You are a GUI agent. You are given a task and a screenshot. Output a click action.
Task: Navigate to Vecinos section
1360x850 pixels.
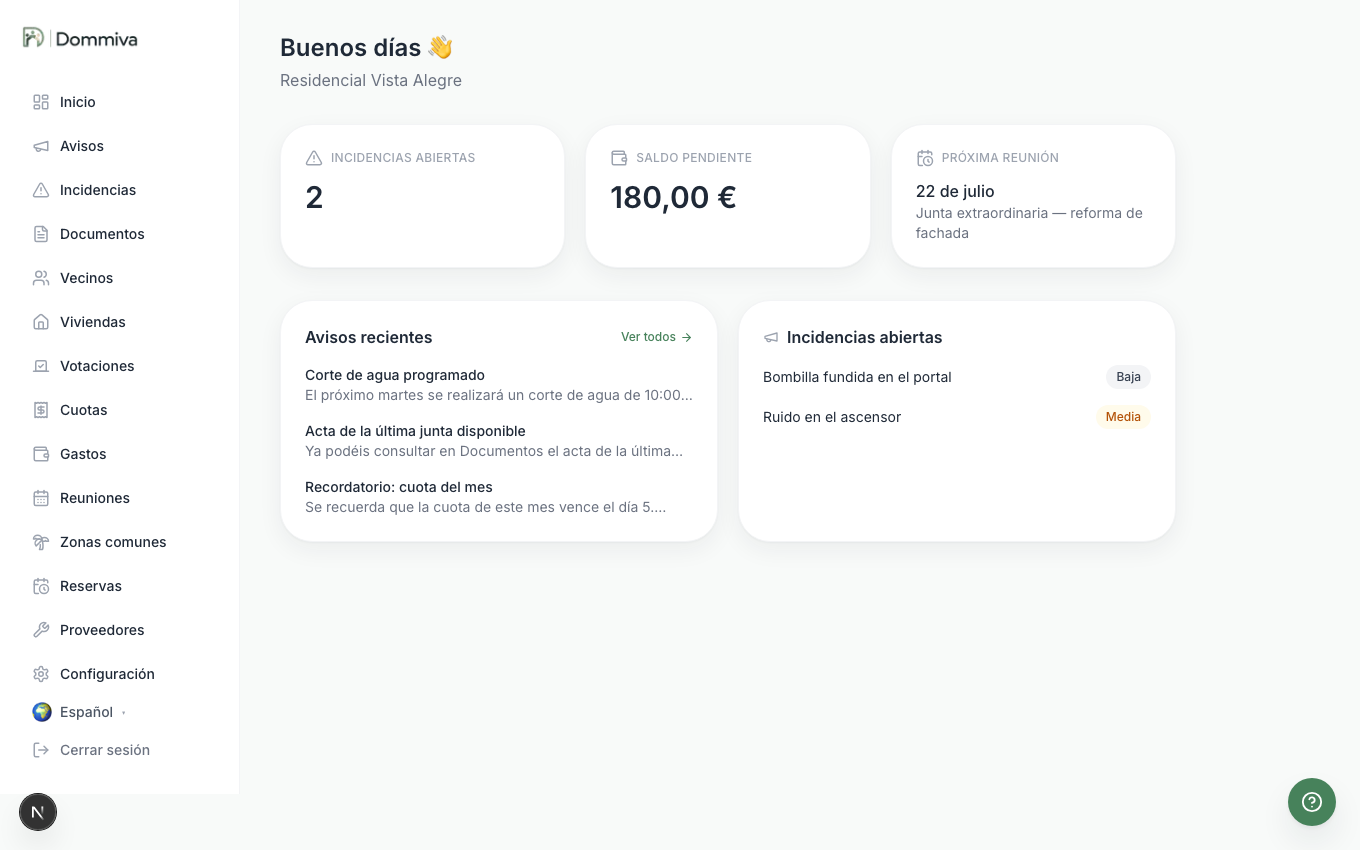(x=86, y=278)
